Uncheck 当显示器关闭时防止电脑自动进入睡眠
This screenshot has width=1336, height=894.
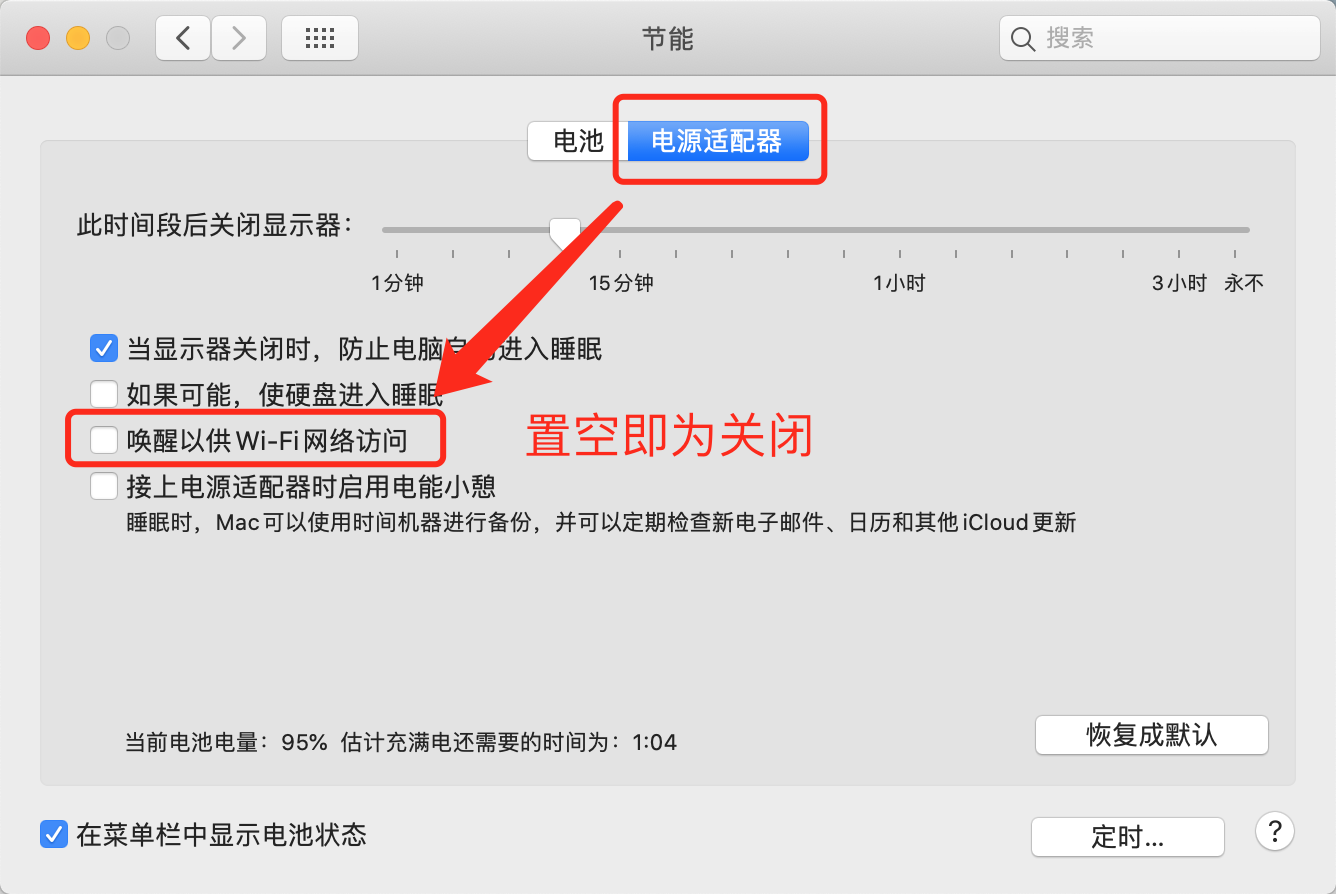(x=104, y=348)
